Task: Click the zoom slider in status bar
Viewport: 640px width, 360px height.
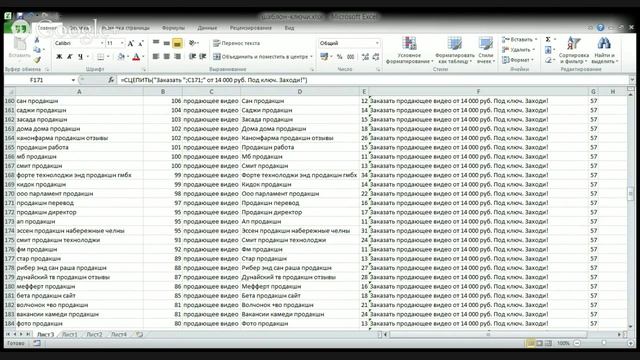Action: point(604,343)
